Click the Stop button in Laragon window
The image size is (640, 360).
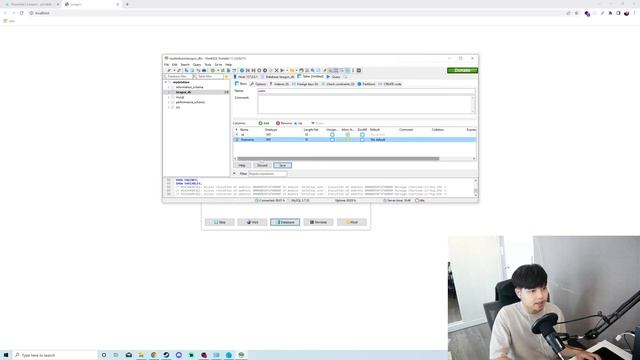click(x=220, y=222)
